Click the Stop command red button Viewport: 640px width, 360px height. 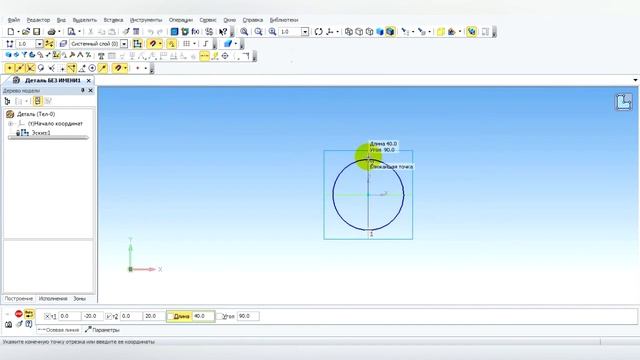coord(19,313)
